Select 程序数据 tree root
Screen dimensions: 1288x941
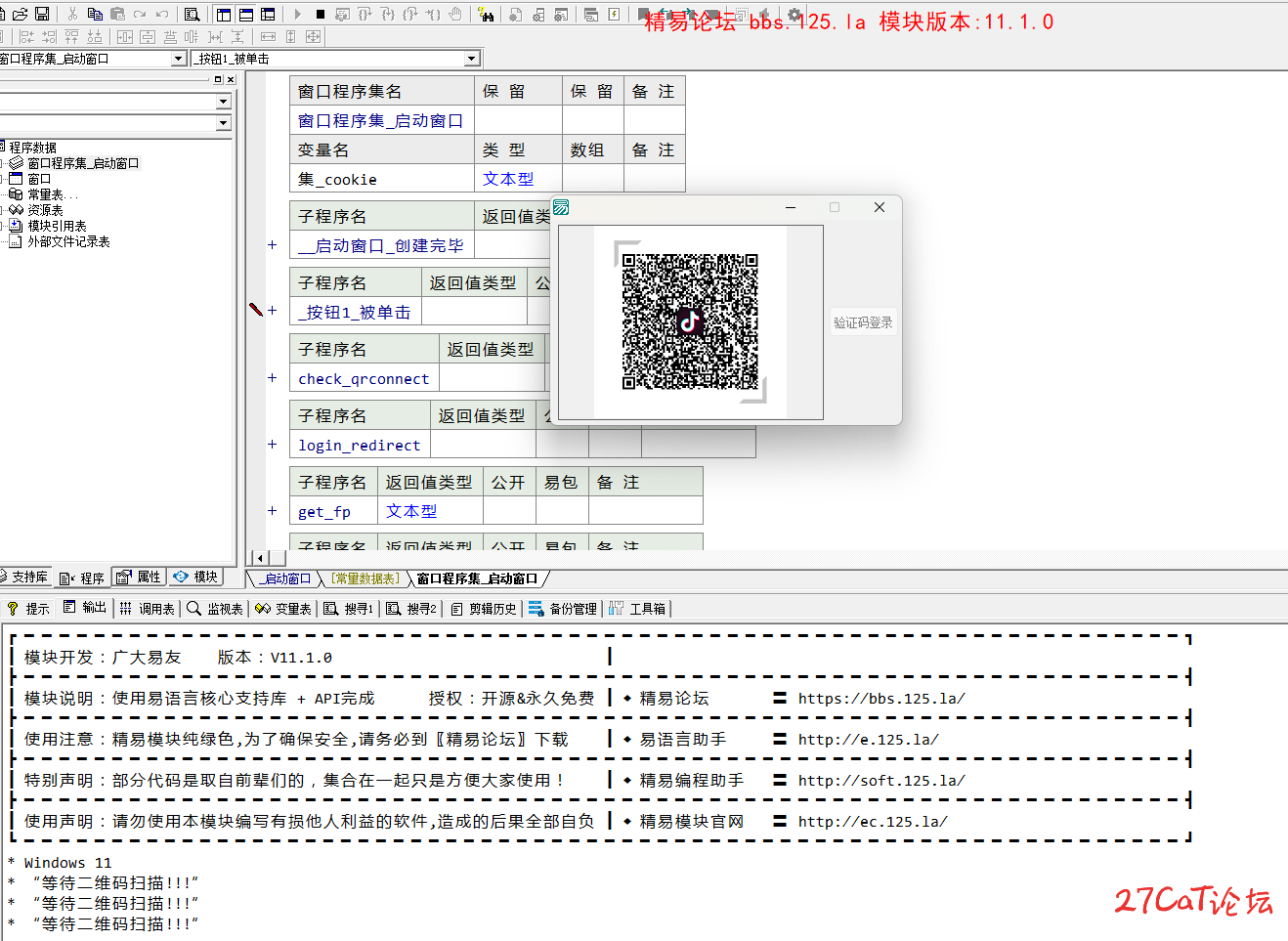click(32, 148)
